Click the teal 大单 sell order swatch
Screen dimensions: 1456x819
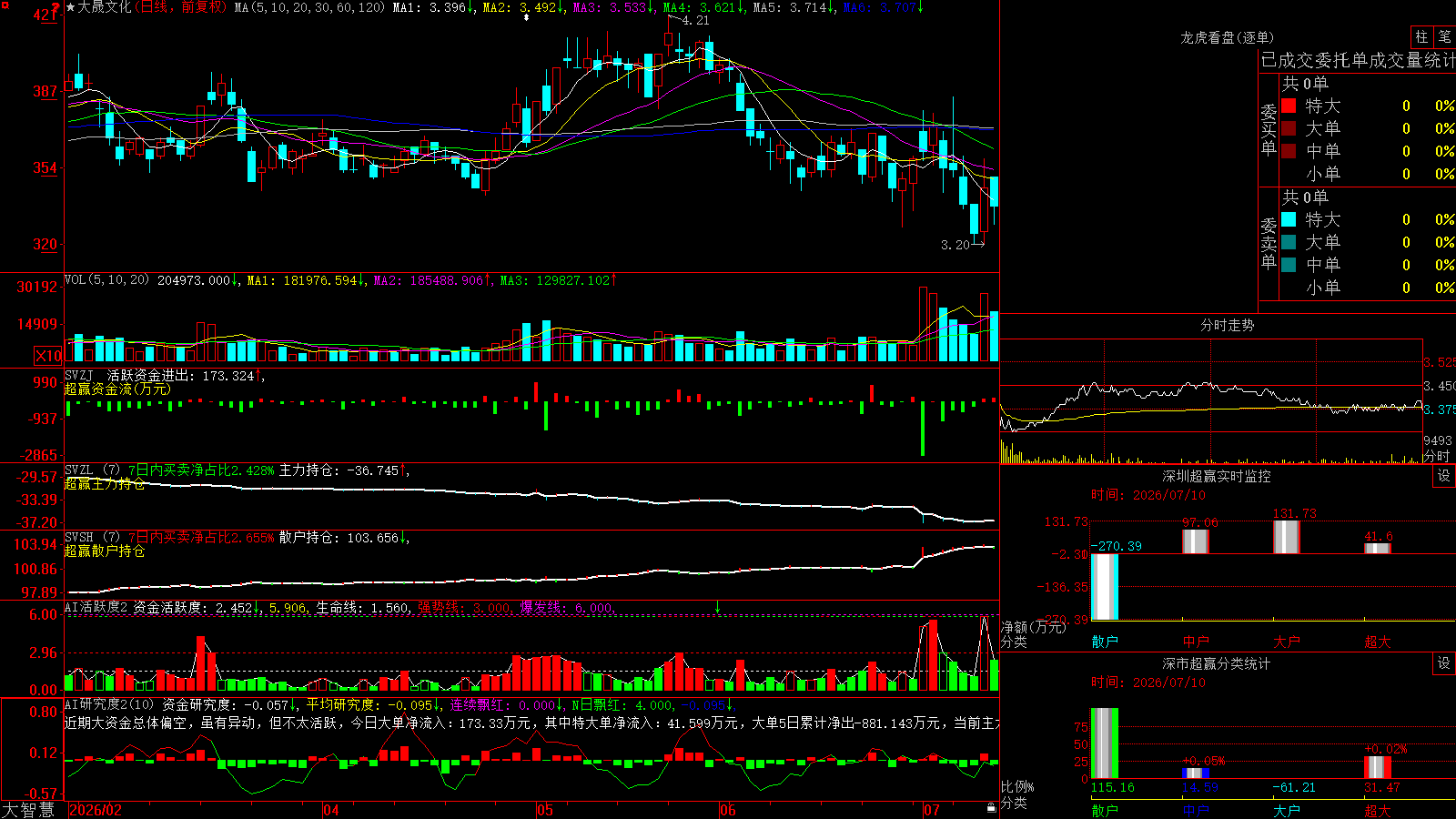[x=1289, y=242]
